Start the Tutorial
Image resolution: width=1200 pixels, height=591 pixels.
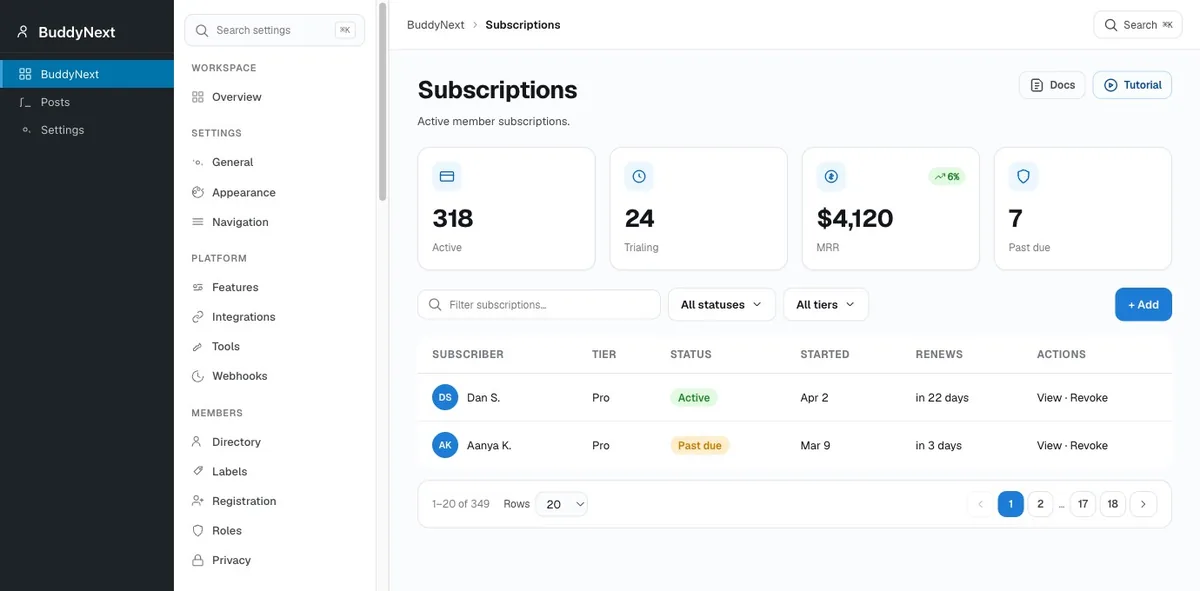point(1132,85)
